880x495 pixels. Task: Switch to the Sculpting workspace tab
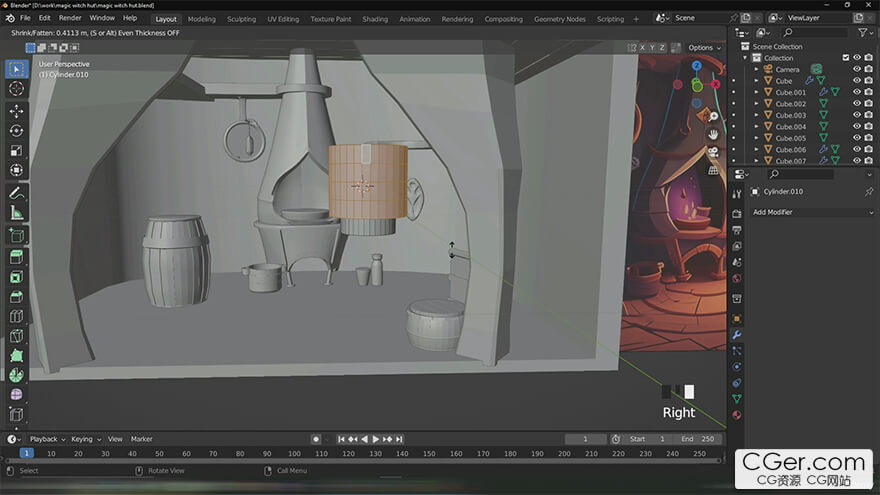pyautogui.click(x=241, y=19)
